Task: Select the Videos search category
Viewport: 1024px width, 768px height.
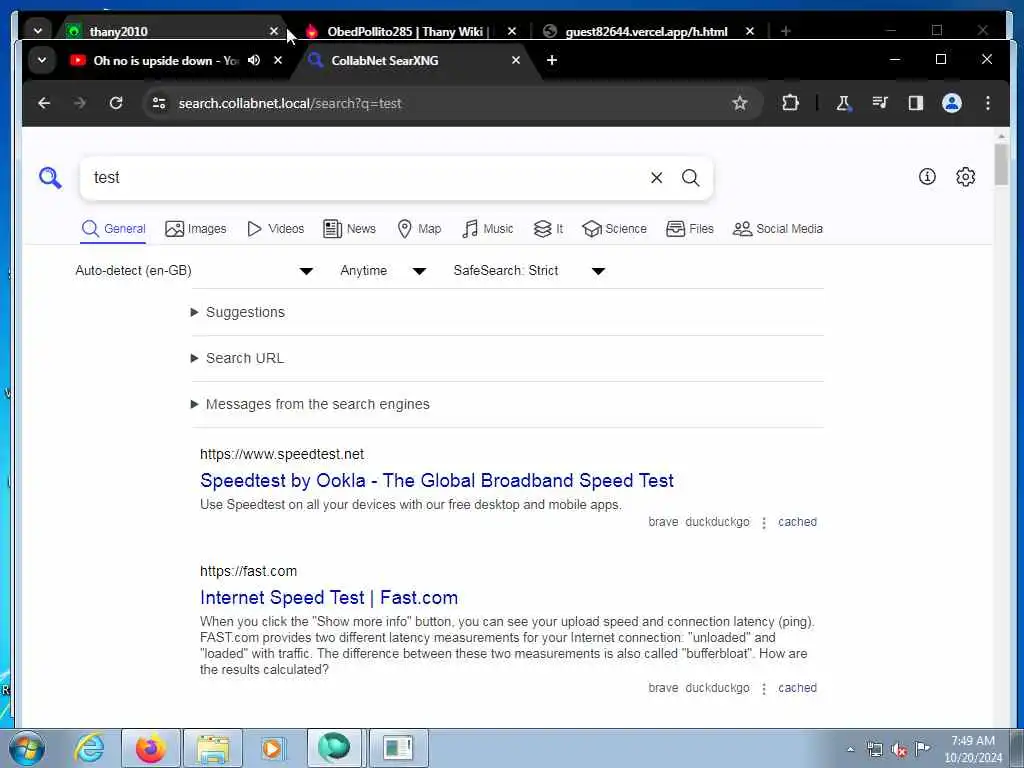Action: coord(276,229)
